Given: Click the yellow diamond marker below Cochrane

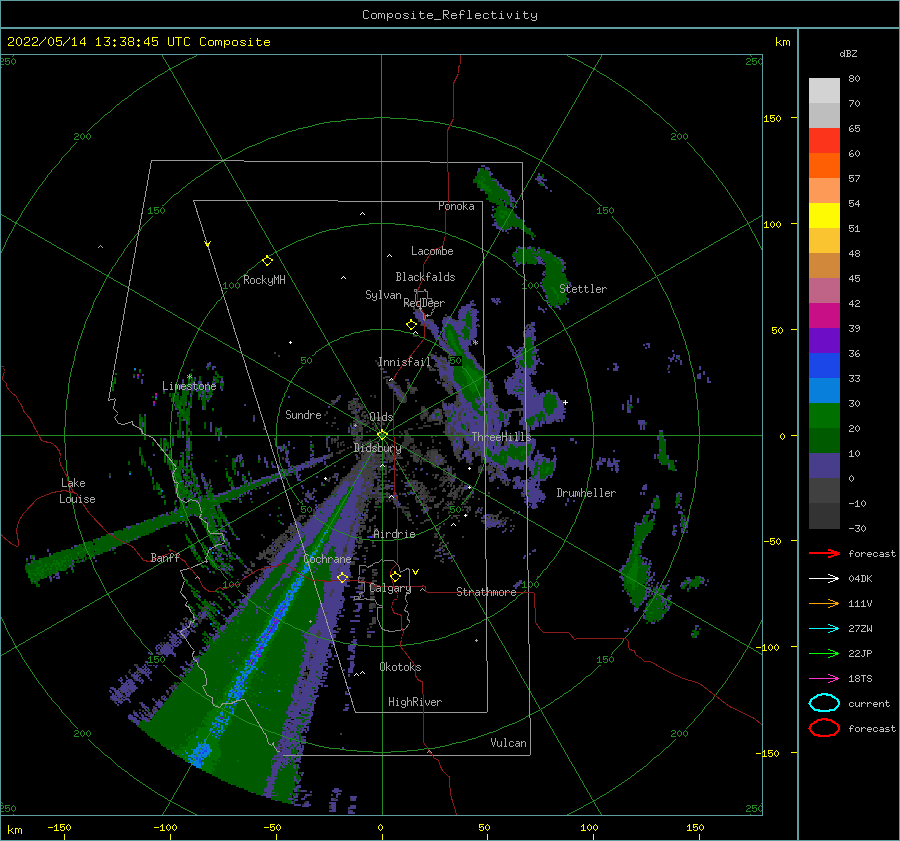Looking at the screenshot, I should pyautogui.click(x=342, y=578).
